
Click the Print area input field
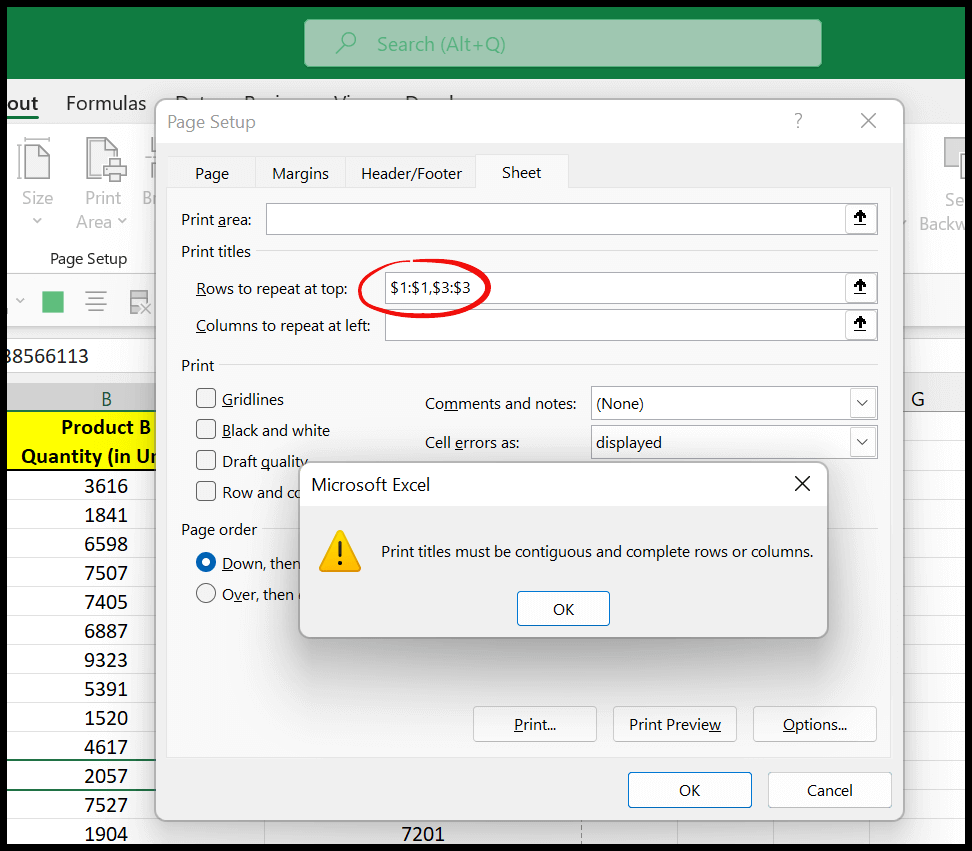[556, 219]
